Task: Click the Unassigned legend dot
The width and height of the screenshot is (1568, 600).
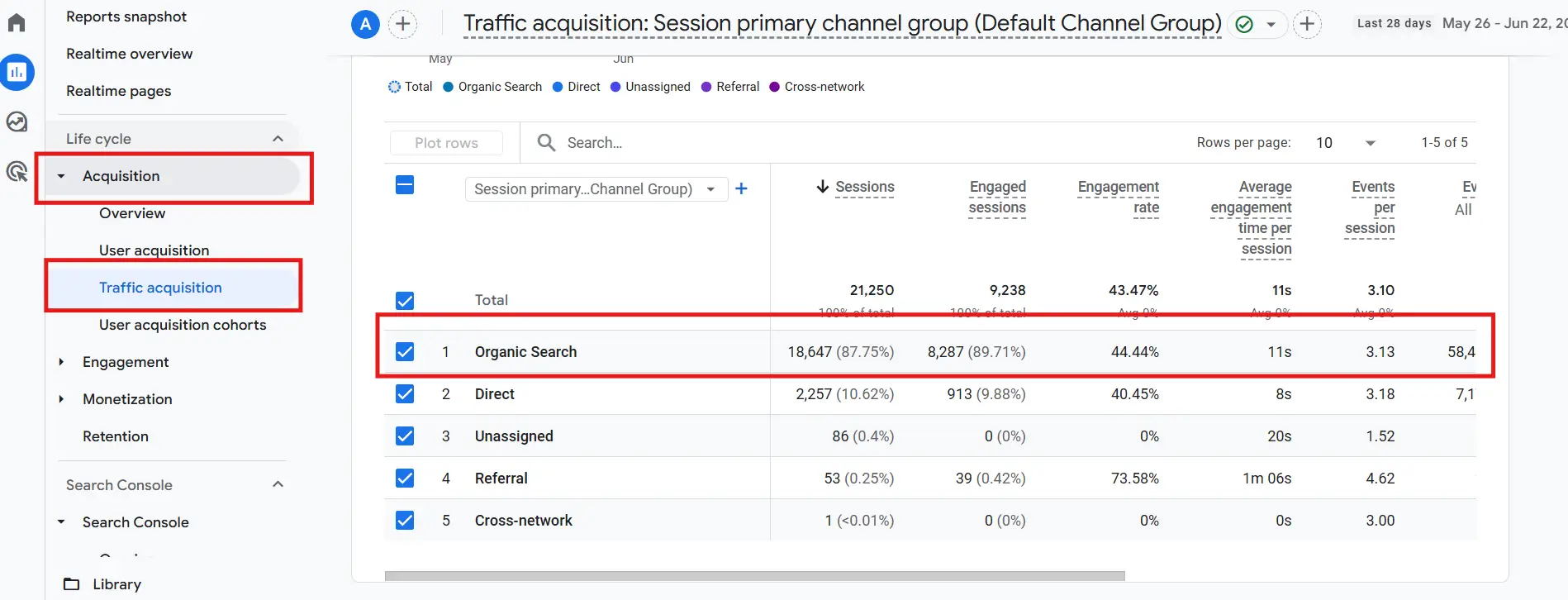Action: (615, 87)
